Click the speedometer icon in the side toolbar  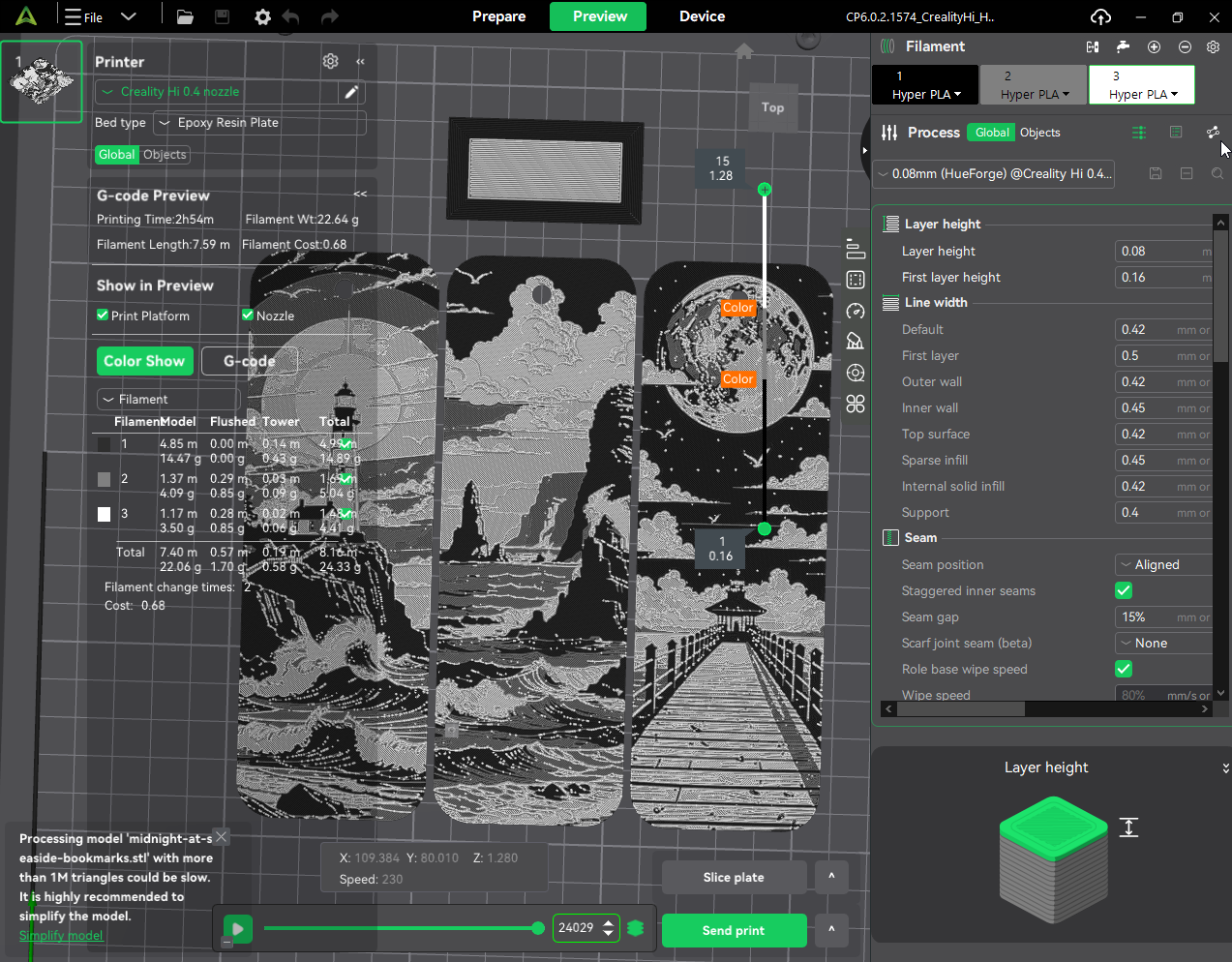pos(855,311)
